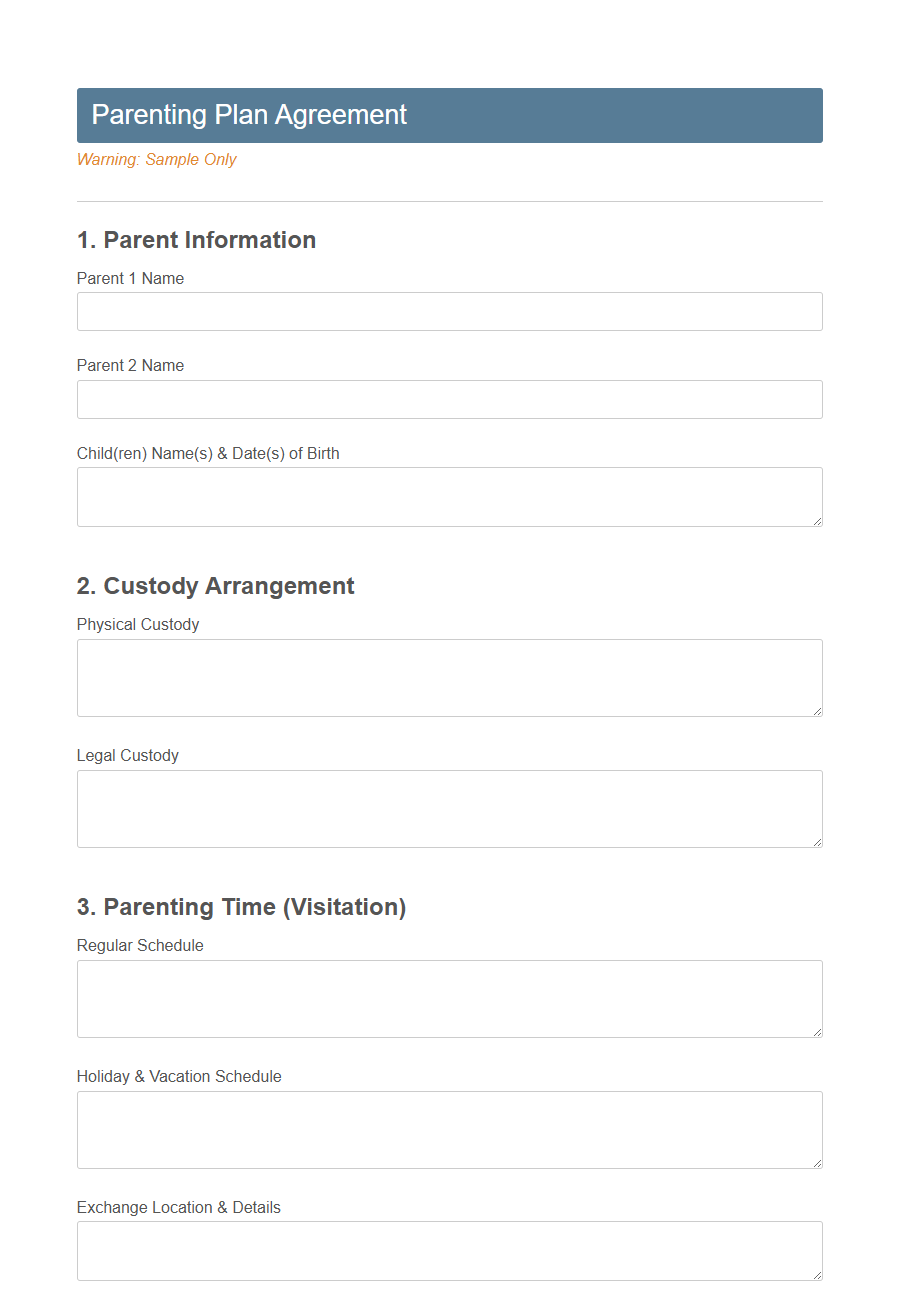Click the Parent 1 Name label
This screenshot has height=1300, width=900.
point(130,278)
